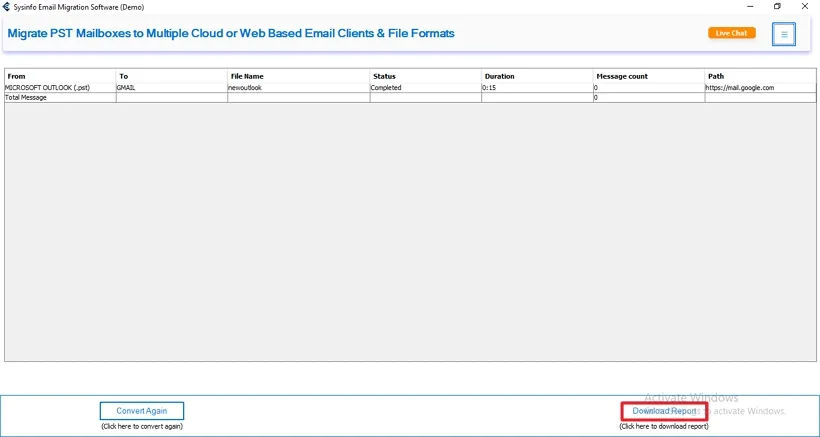Close the Sysinfo Email Migration window
The width and height of the screenshot is (820, 437).
(805, 7)
